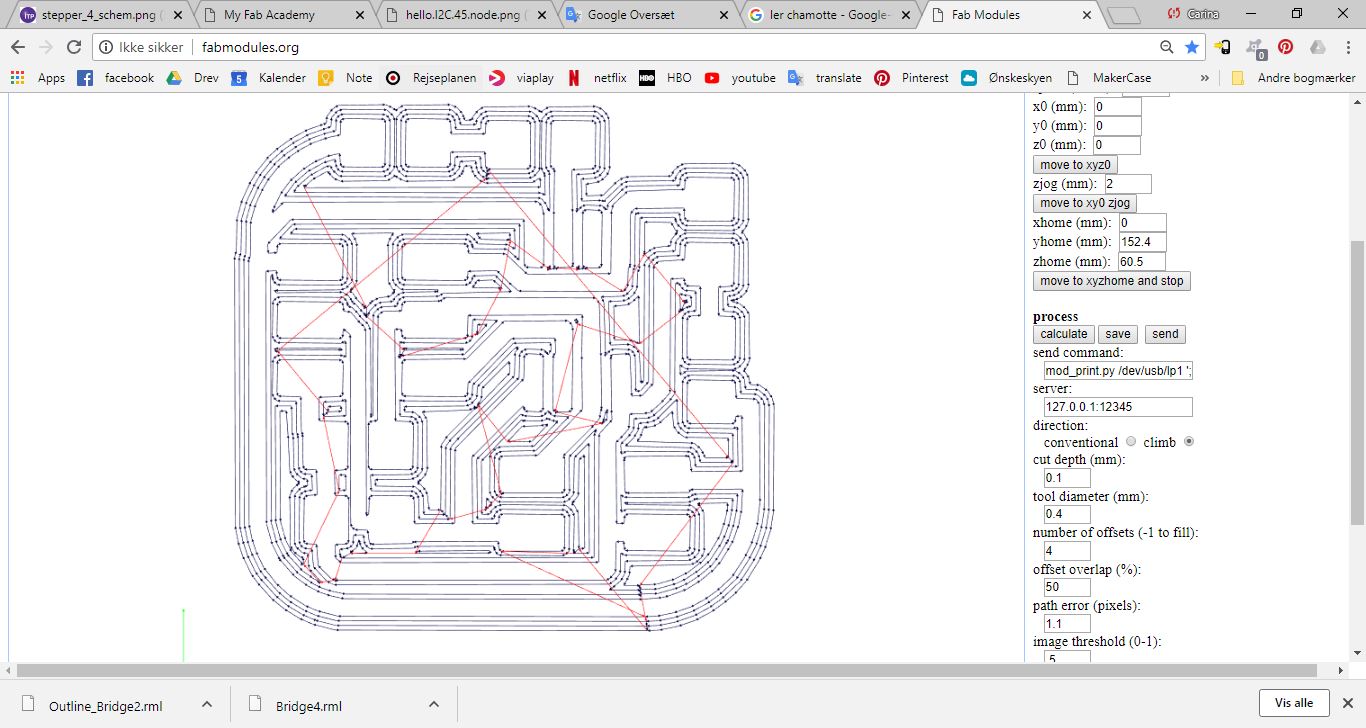This screenshot has width=1366, height=728.
Task: Click the Google Drive extension icon
Action: pyautogui.click(x=1318, y=47)
